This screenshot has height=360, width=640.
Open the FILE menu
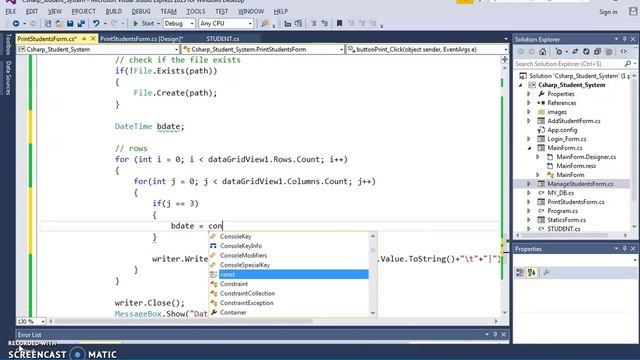(x=11, y=11)
